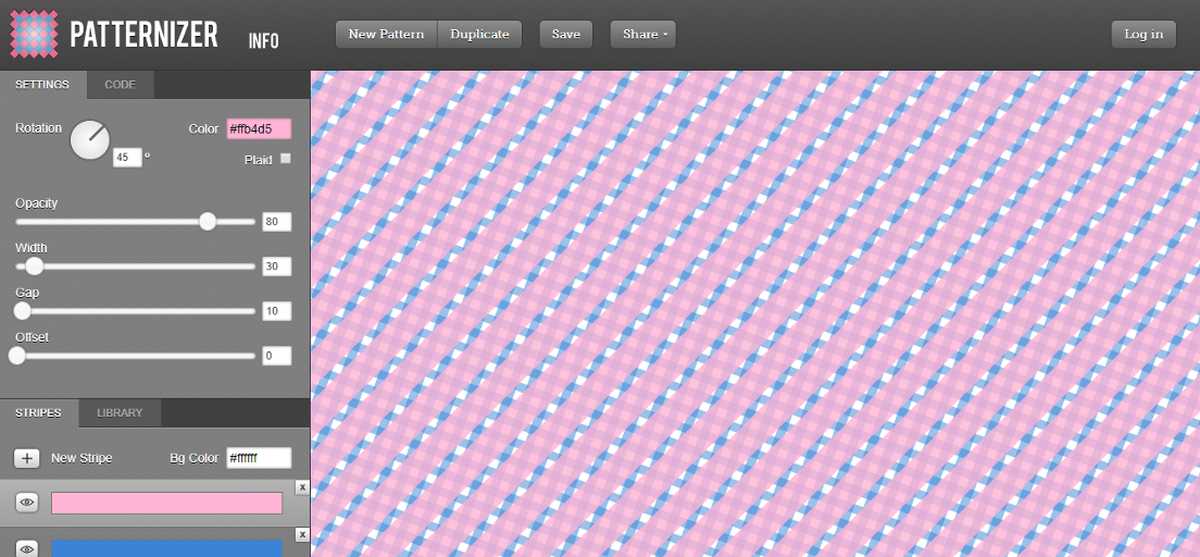The image size is (1200, 557).
Task: Click the Opacity value field showing 80
Action: click(x=276, y=222)
